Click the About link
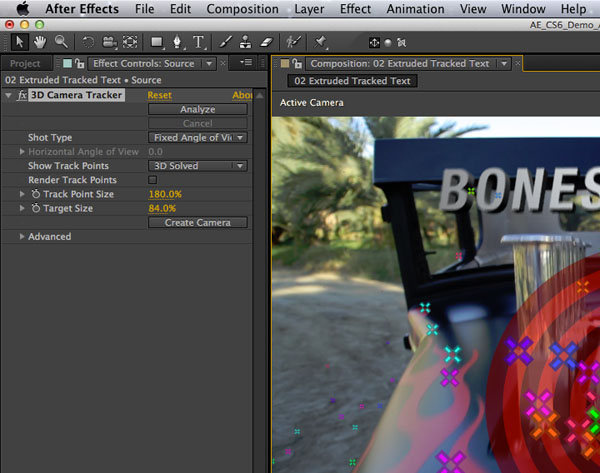 click(242, 95)
